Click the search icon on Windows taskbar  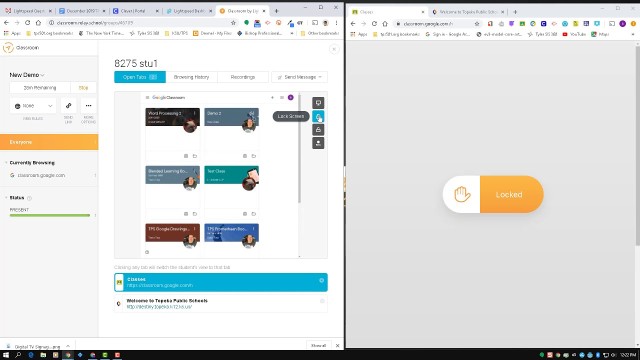pyautogui.click(x=18, y=355)
